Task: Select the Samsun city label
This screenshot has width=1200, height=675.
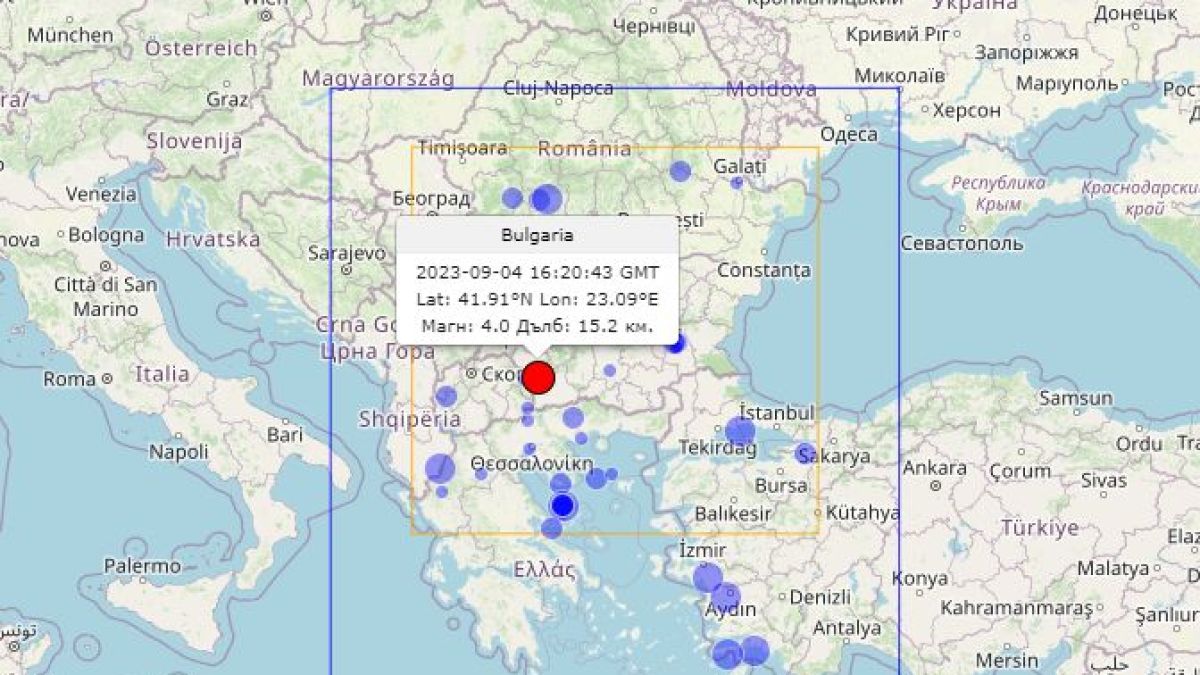Action: [1075, 398]
